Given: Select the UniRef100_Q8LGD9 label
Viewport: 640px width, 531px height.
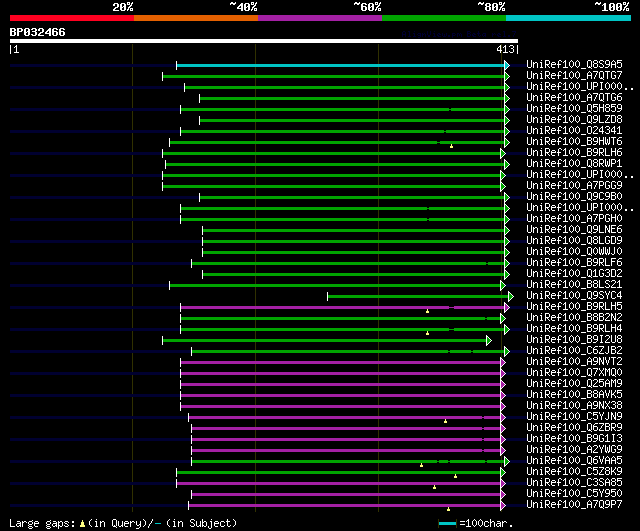Looking at the screenshot, I should tap(574, 241).
